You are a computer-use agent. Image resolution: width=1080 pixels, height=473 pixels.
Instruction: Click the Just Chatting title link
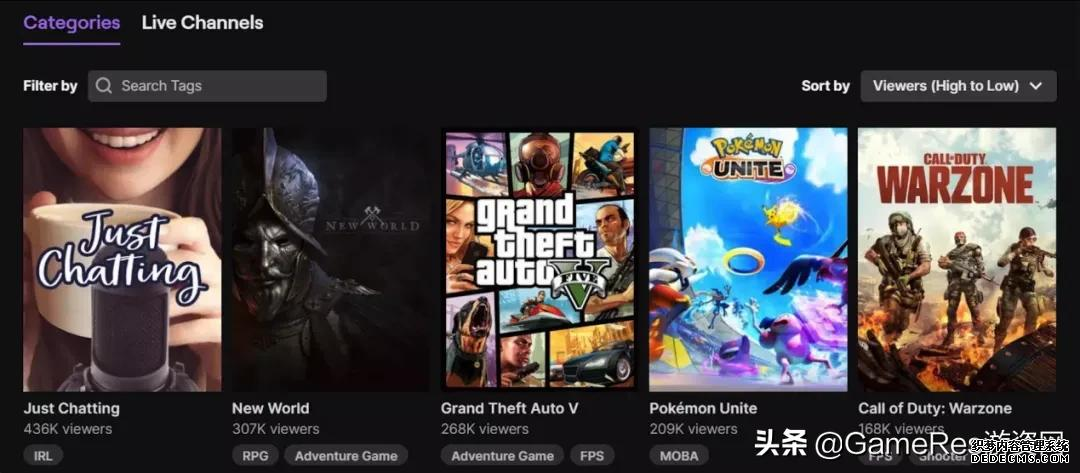[x=72, y=408]
